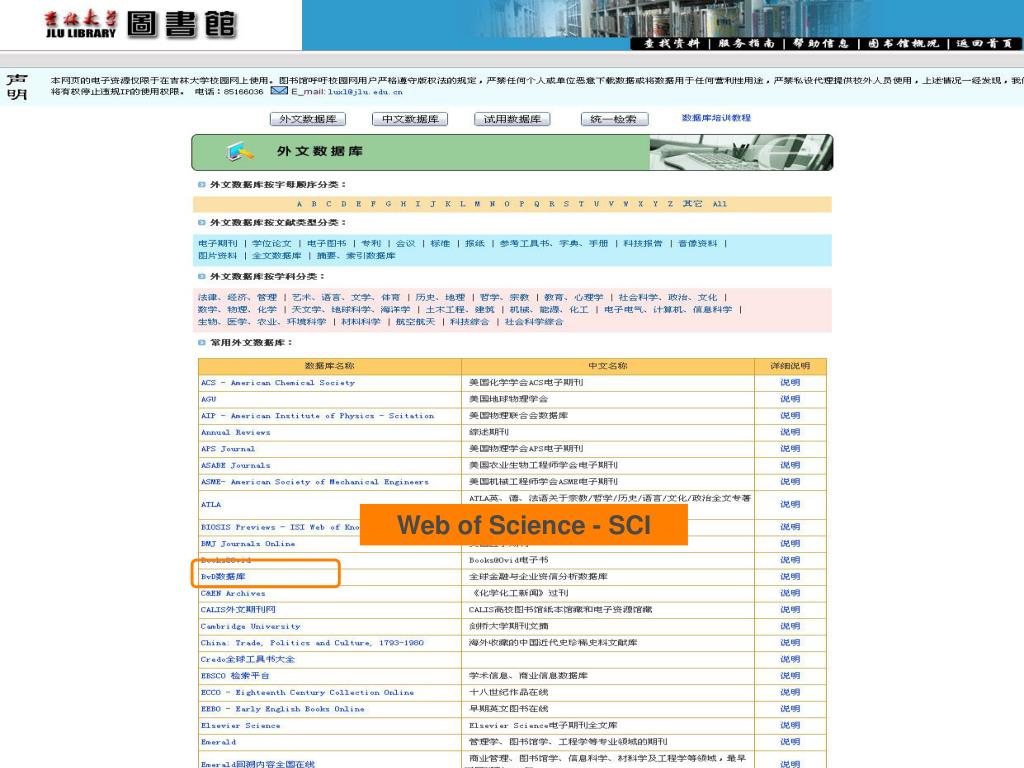Open the EBSCO 检索平台 link

pos(234,676)
